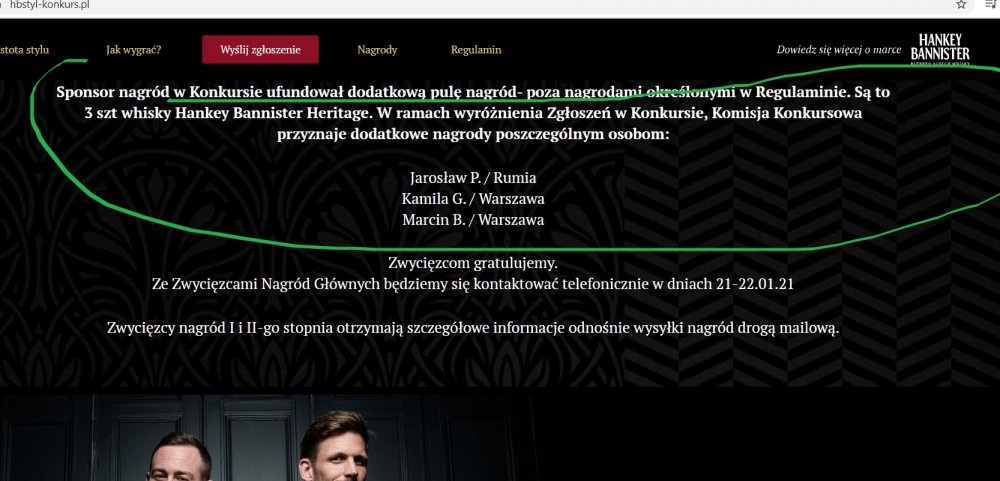This screenshot has height=481, width=1000.
Task: Open the Regulamin page
Action: tap(476, 50)
